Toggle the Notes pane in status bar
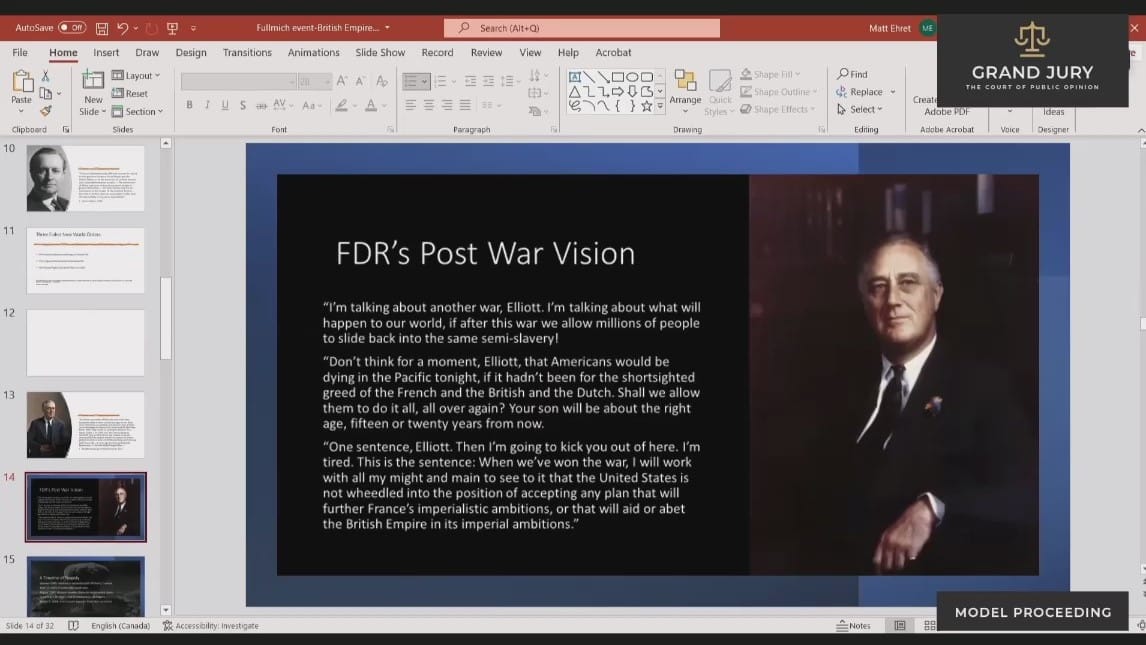 point(853,626)
